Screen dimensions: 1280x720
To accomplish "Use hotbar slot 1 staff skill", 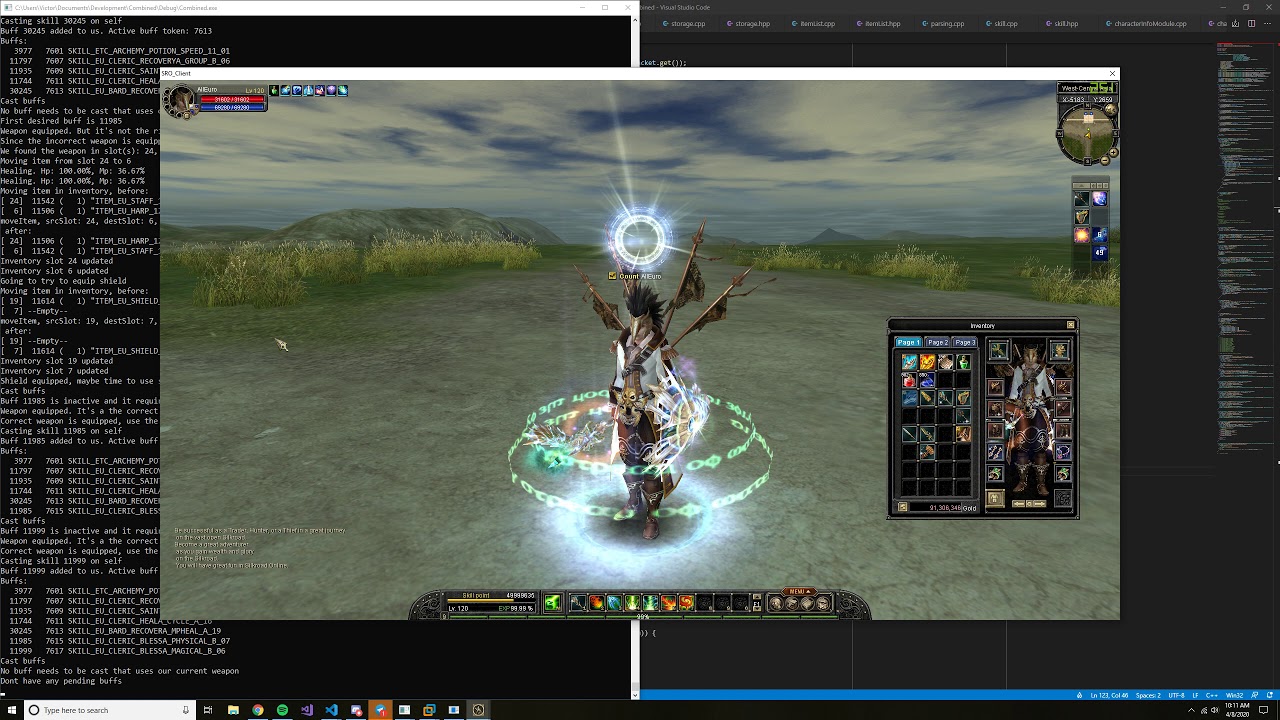I will click(x=578, y=603).
